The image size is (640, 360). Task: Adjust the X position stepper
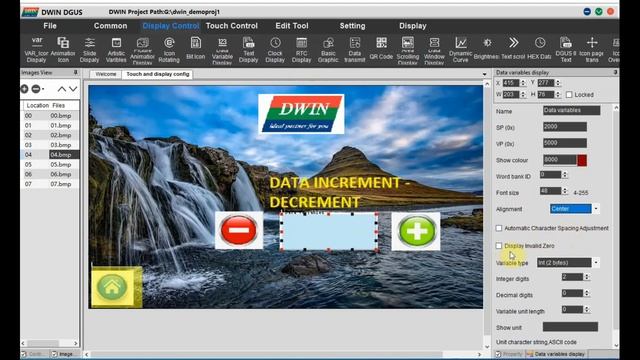[523, 83]
